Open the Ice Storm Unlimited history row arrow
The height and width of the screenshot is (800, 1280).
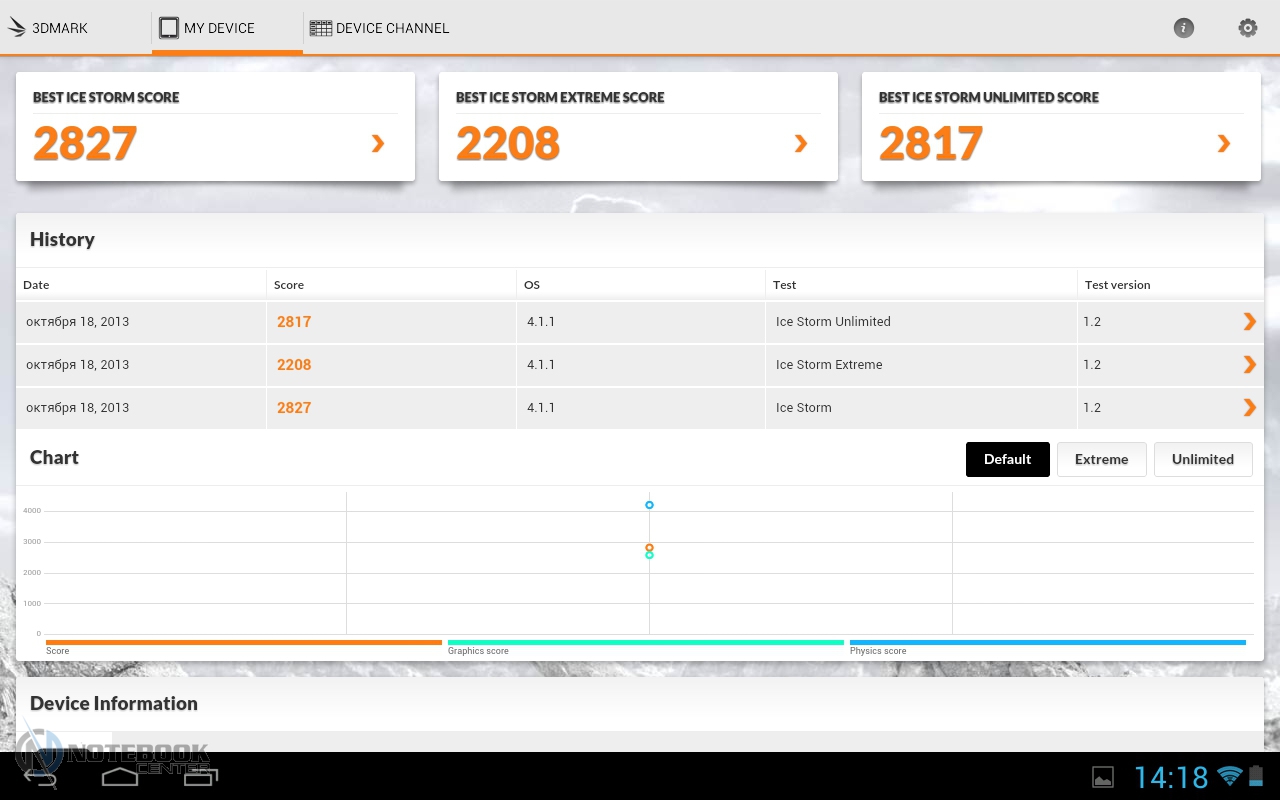(1249, 321)
